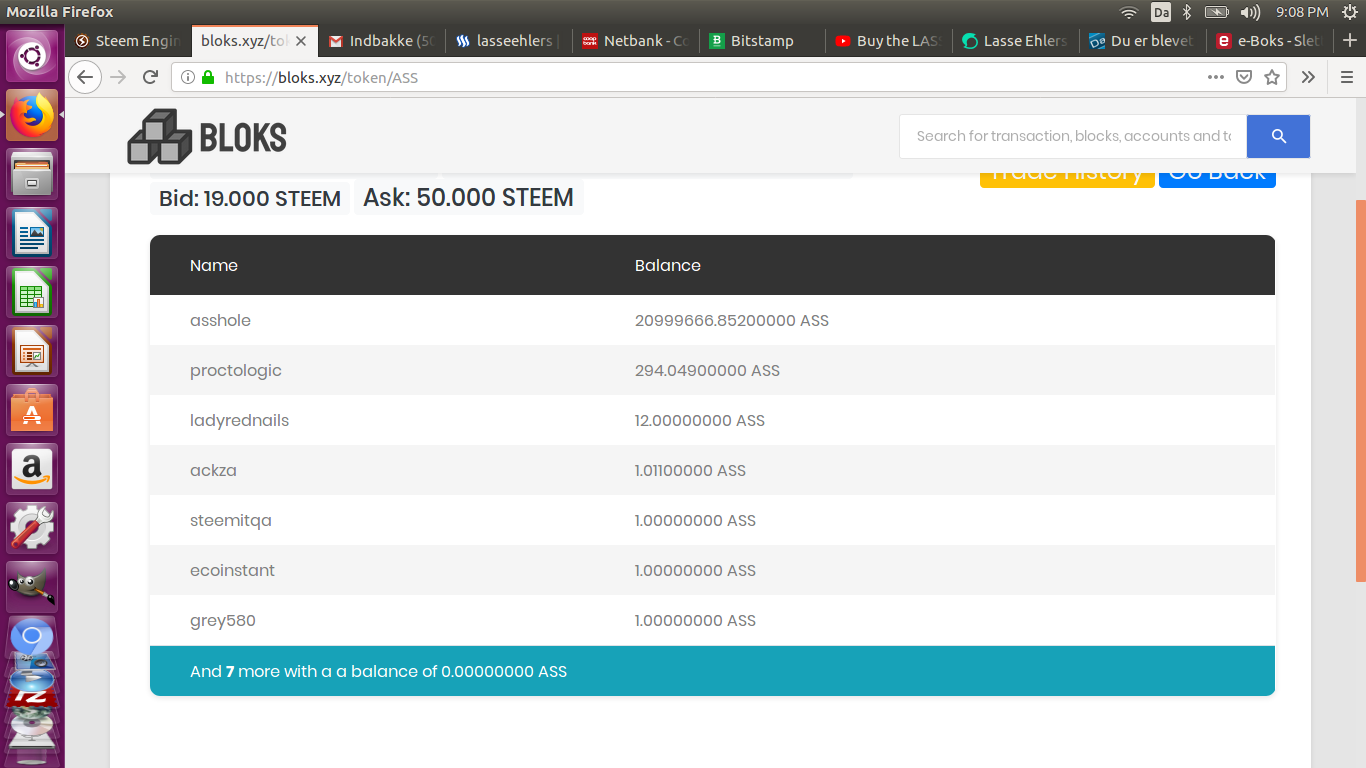
Task: Open page actions three-dots menu
Action: pyautogui.click(x=1216, y=77)
